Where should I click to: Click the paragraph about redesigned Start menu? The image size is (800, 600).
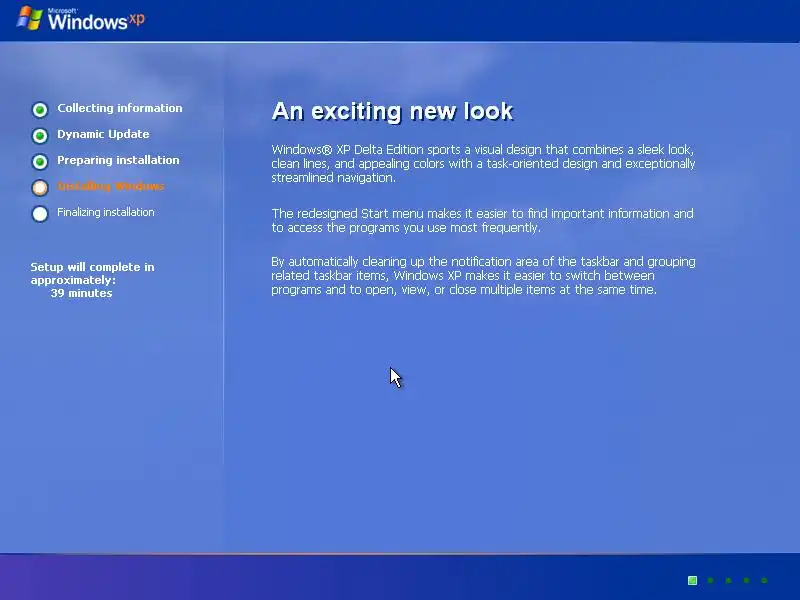pos(482,220)
